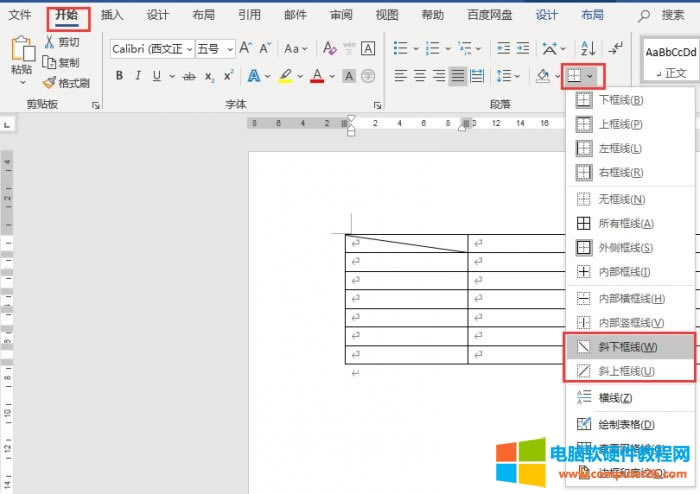Viewport: 700px width, 494px height.
Task: Select the Copy (复制) icon
Action: point(49,63)
